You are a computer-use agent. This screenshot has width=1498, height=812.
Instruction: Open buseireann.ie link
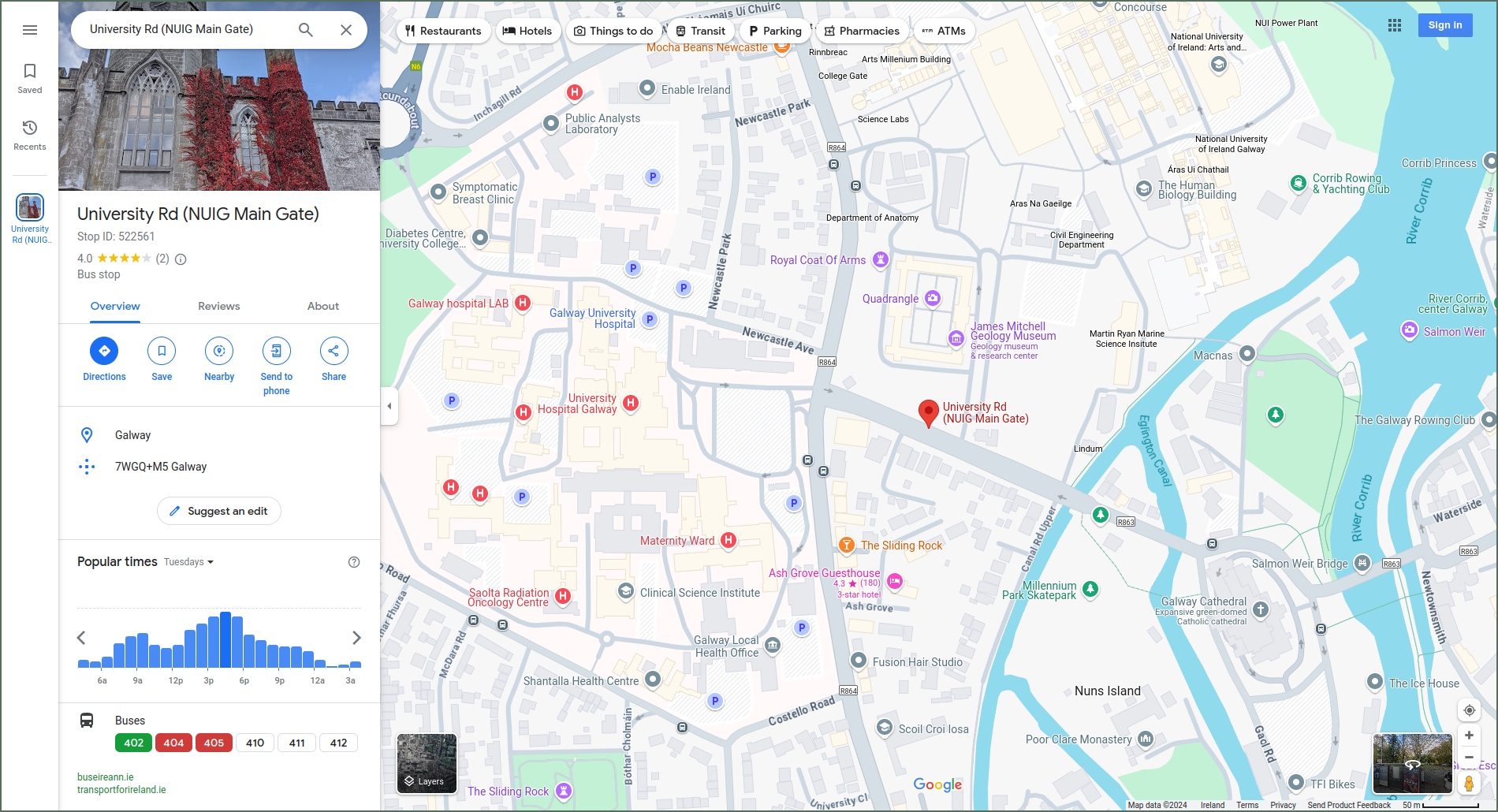[x=106, y=777]
